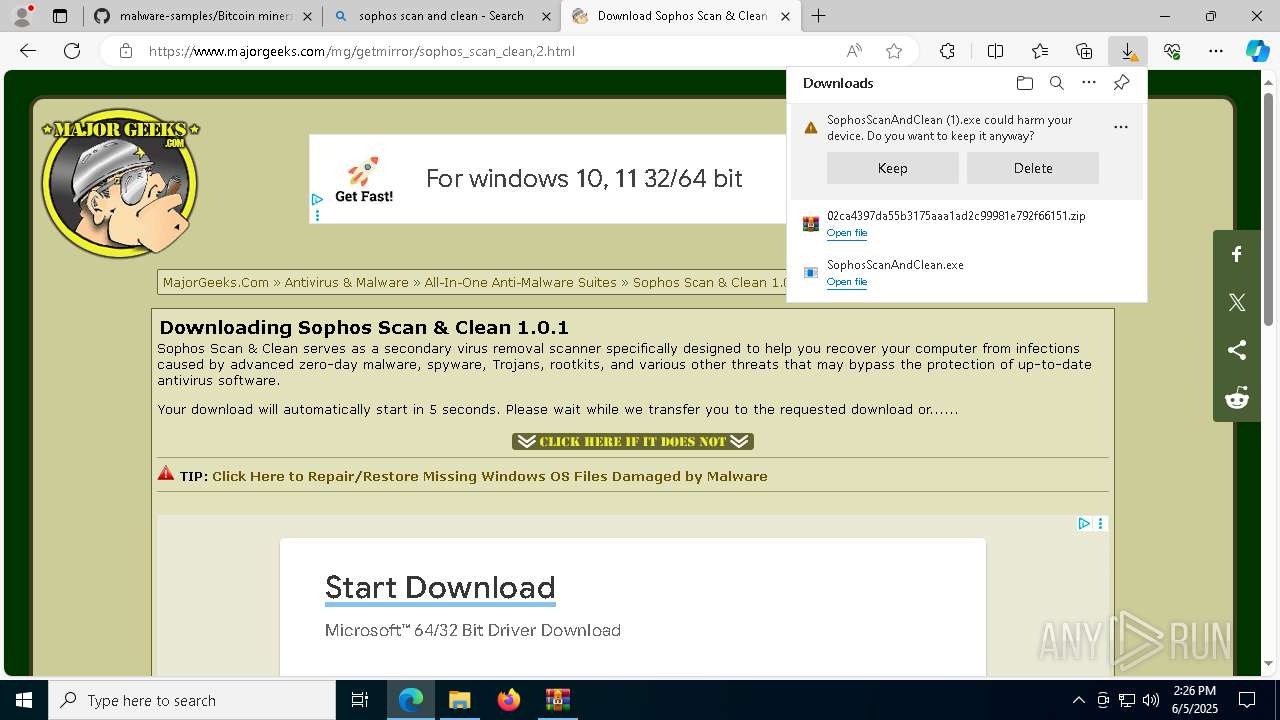1280x720 pixels.
Task: Open file link for SophosScanAndClean.exe
Action: coord(846,282)
